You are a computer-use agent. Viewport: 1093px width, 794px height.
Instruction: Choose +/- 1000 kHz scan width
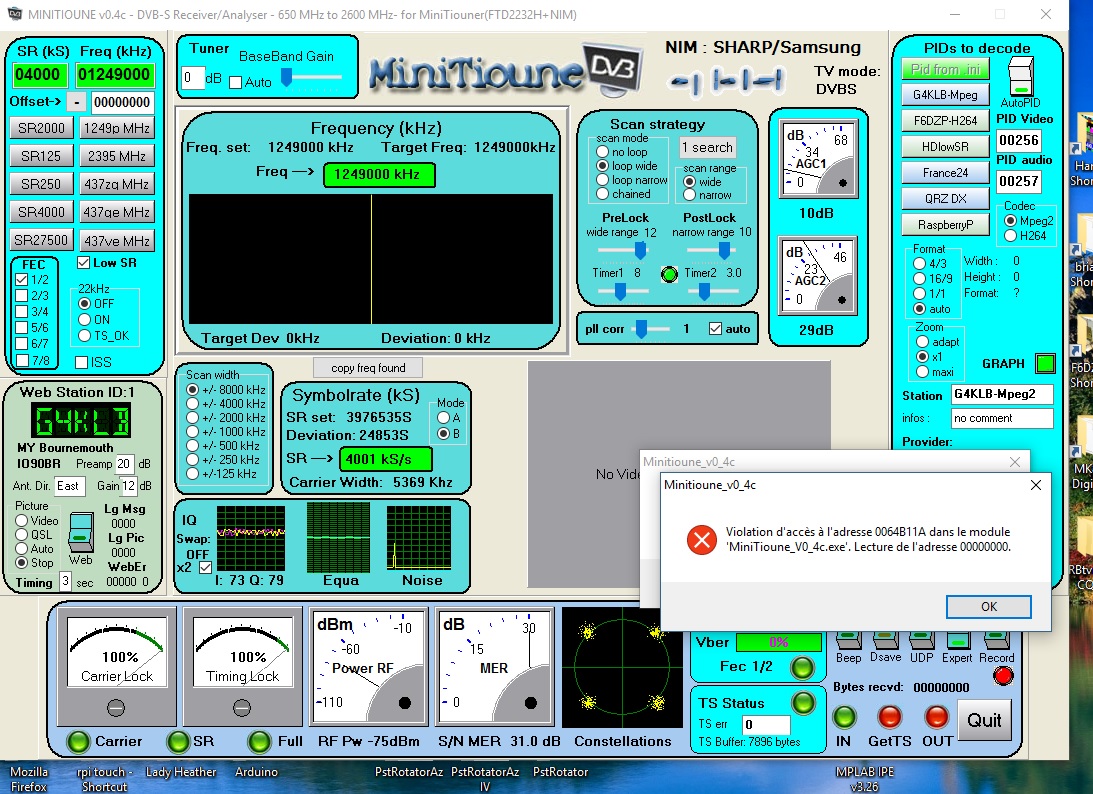(194, 431)
